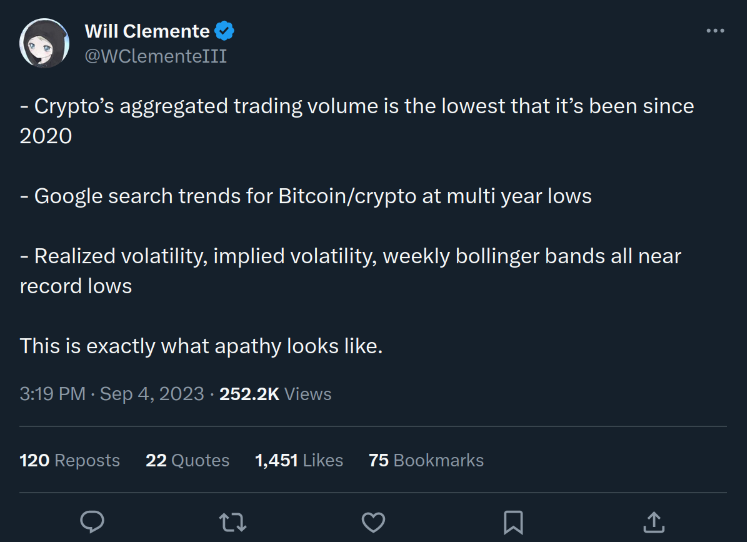View the 22 Quotes list
Screen dimensions: 747x542
187,460
